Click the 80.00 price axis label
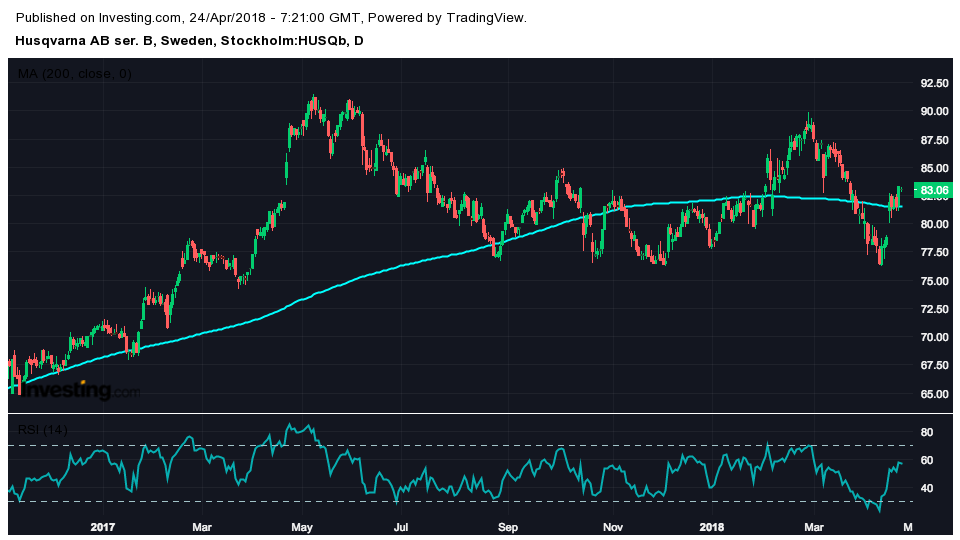Image resolution: width=960 pixels, height=540 pixels. tap(934, 224)
